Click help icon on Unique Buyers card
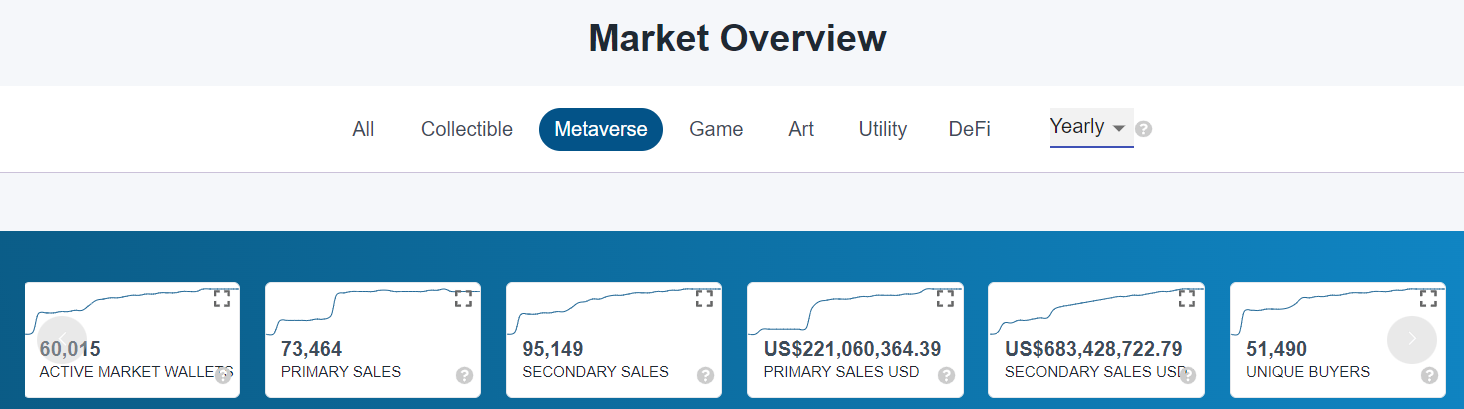 coord(1429,375)
